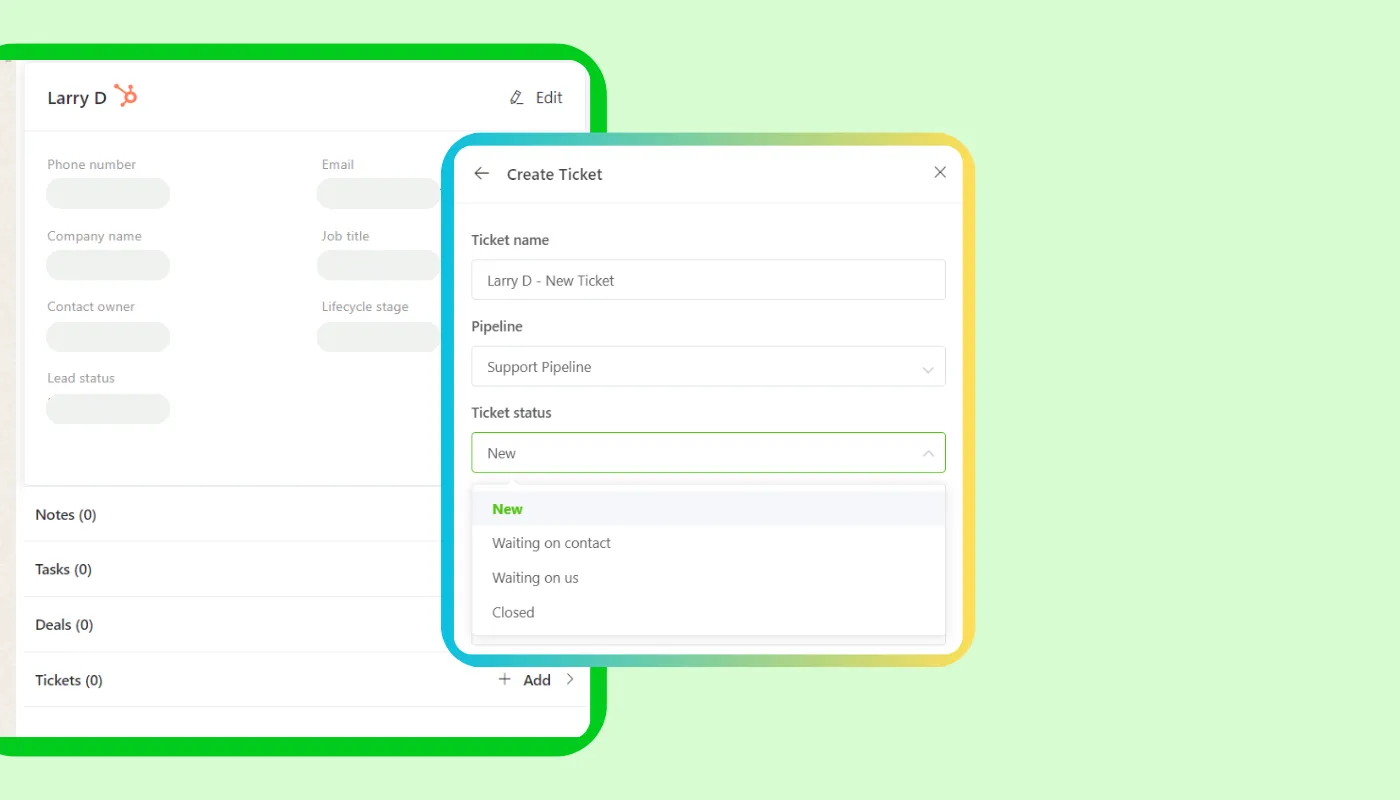The width and height of the screenshot is (1400, 800).
Task: Click the pencil Edit icon
Action: tap(516, 97)
